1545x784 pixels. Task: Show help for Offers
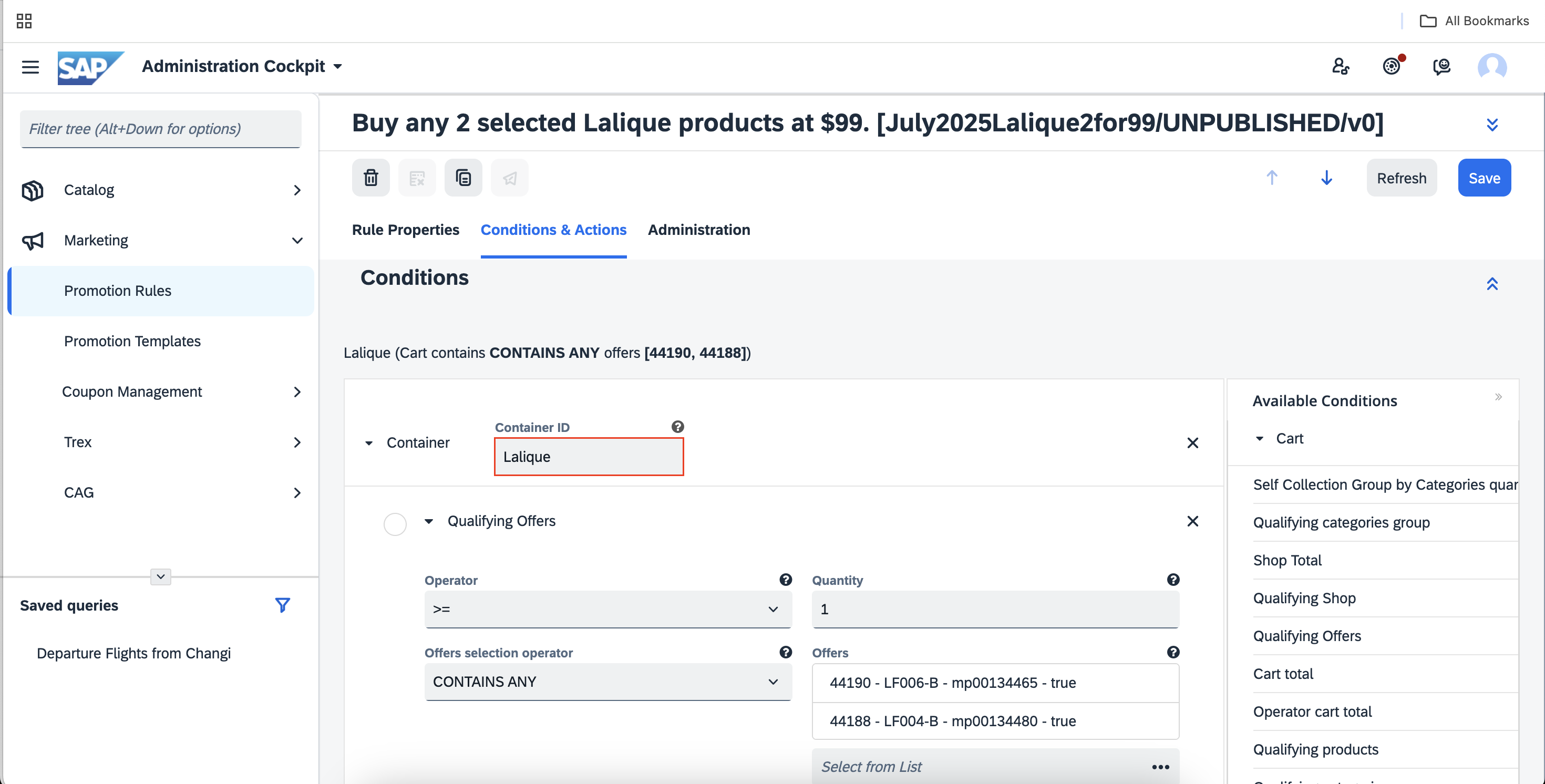point(1173,652)
